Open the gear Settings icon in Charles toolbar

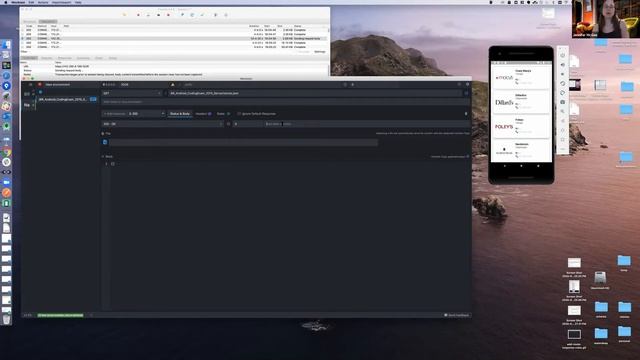click(x=226, y=15)
